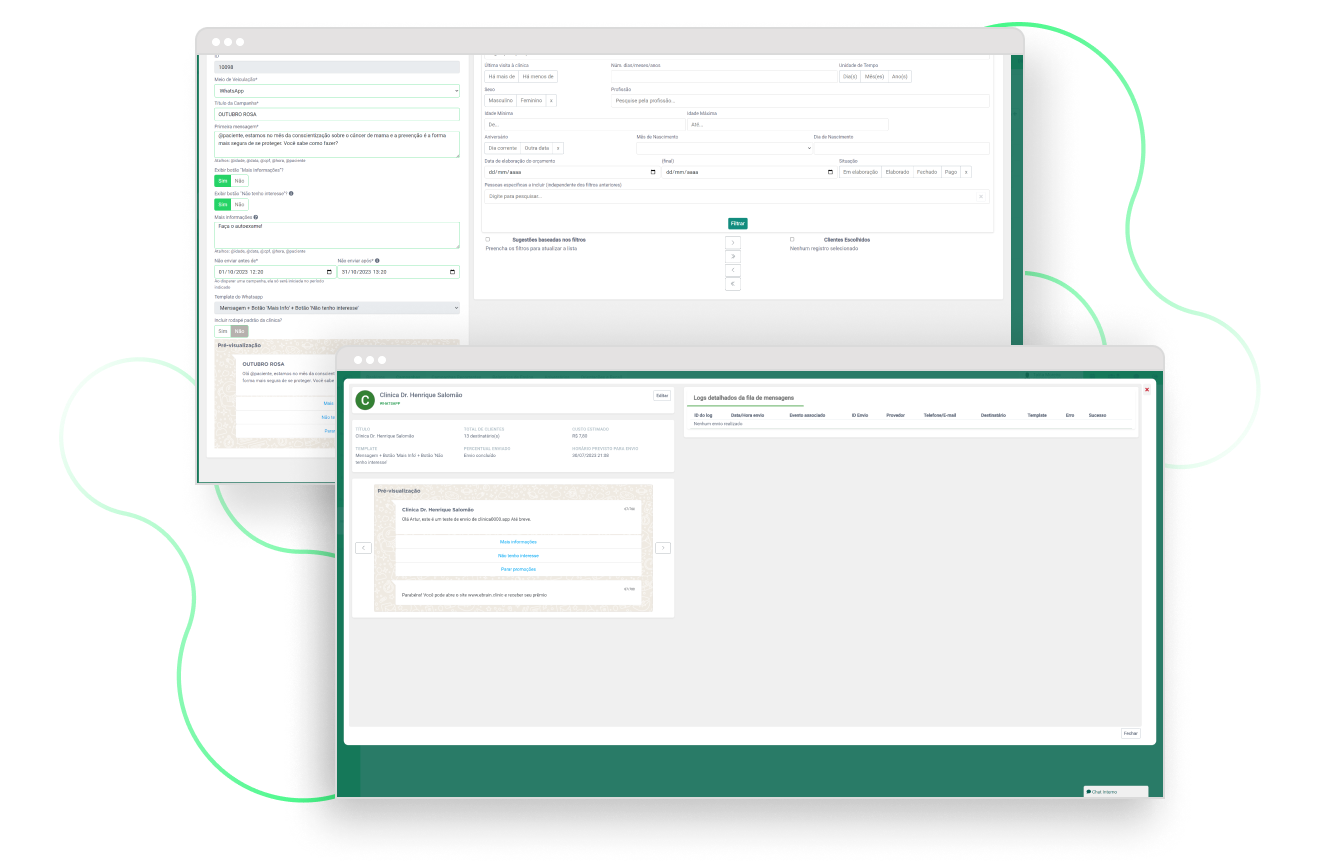Viewport: 1324px width, 866px height.
Task: Check 'Sugestões baseadas nos filtros' checkbox
Action: click(488, 240)
